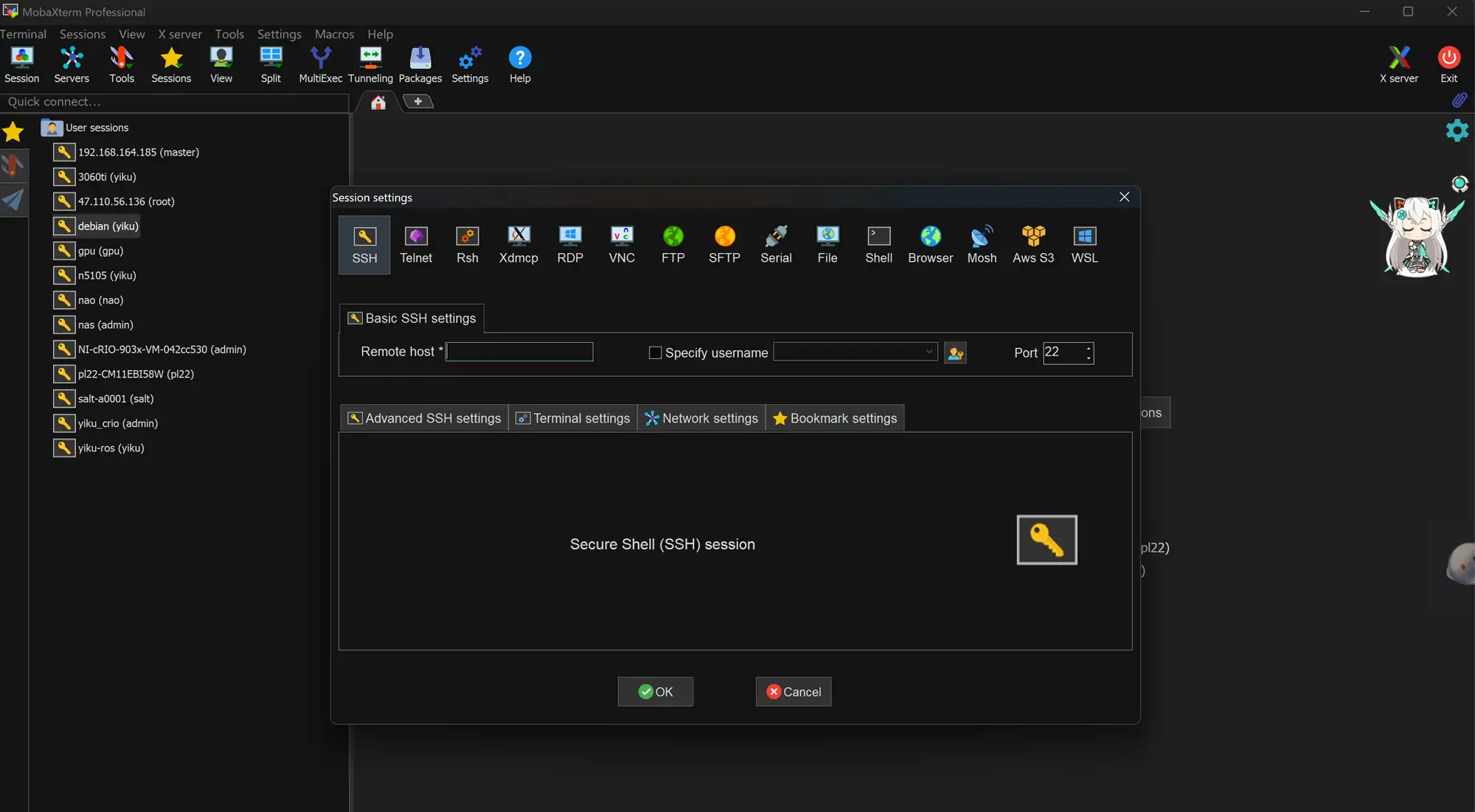Pick the File session type
The height and width of the screenshot is (812, 1475).
click(827, 245)
